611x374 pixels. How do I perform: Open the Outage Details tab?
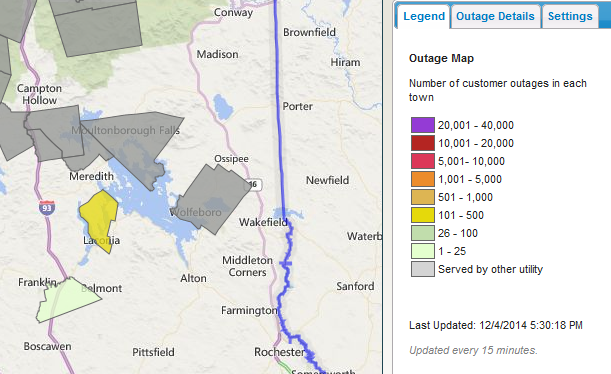pyautogui.click(x=495, y=16)
